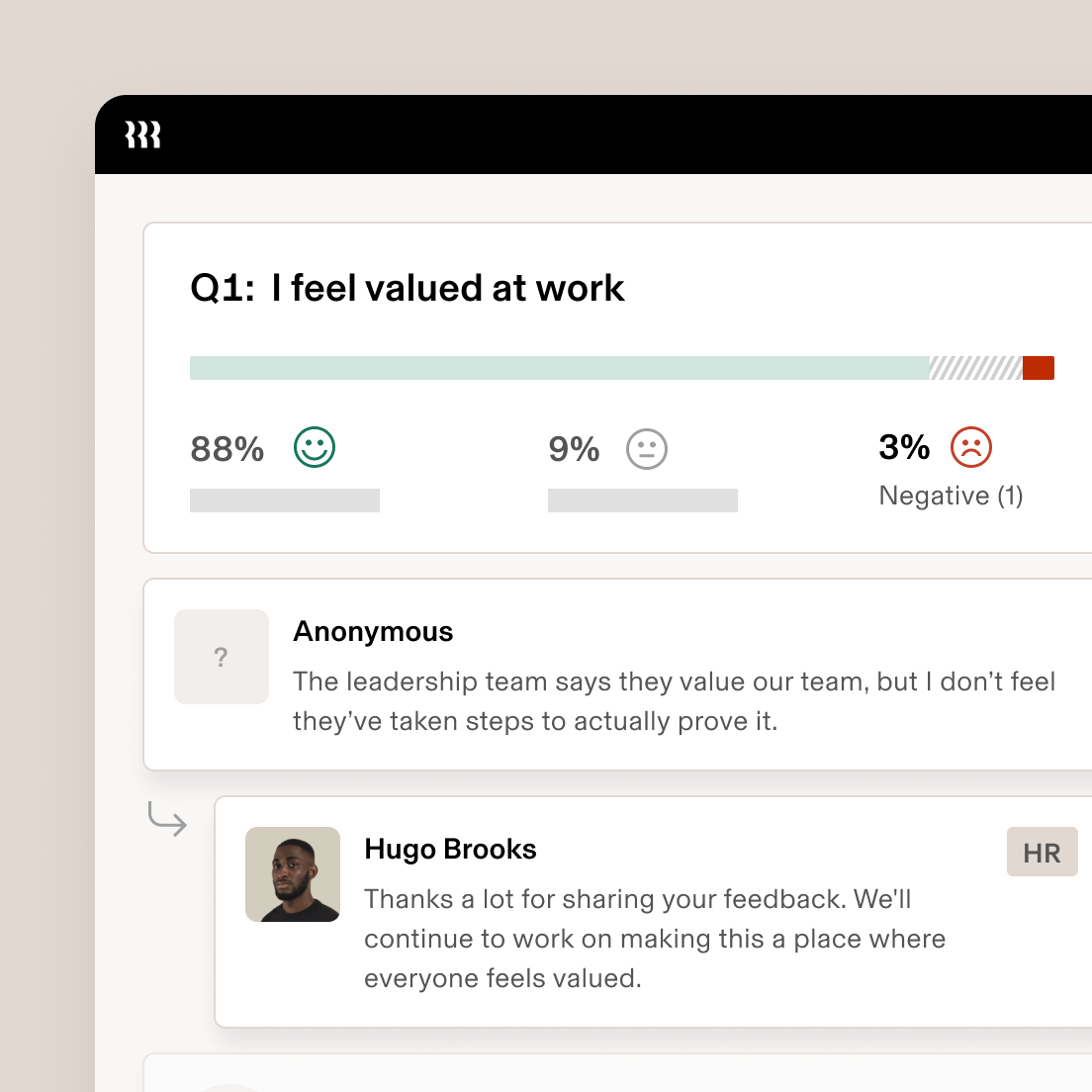
Task: Select the Anonymous commenter name
Action: point(373,631)
